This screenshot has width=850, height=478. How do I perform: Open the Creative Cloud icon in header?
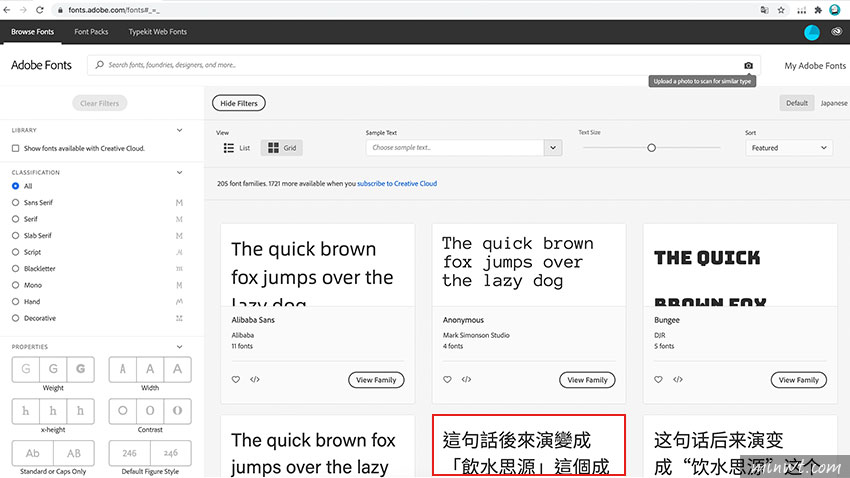tap(836, 32)
